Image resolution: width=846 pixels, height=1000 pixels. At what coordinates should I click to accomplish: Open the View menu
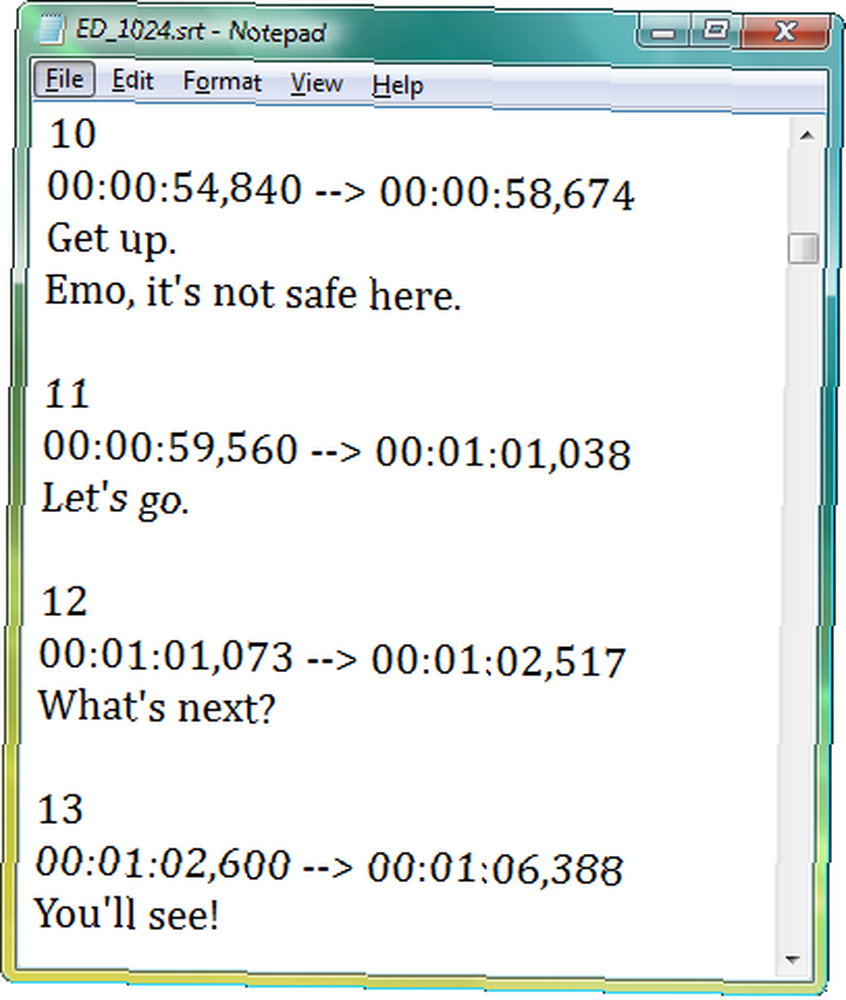pyautogui.click(x=316, y=84)
